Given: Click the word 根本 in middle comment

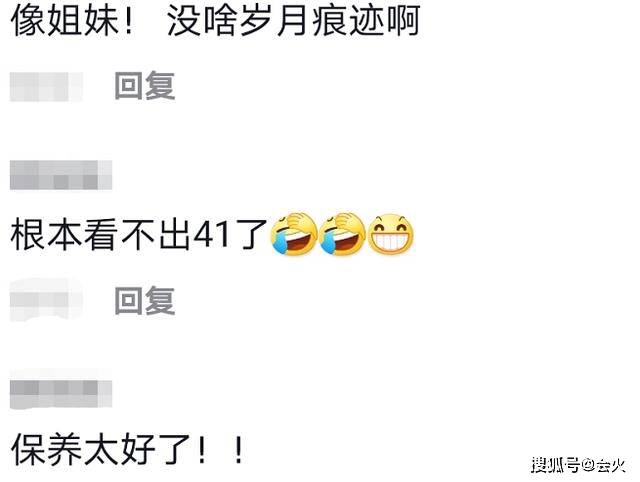Looking at the screenshot, I should point(47,235).
